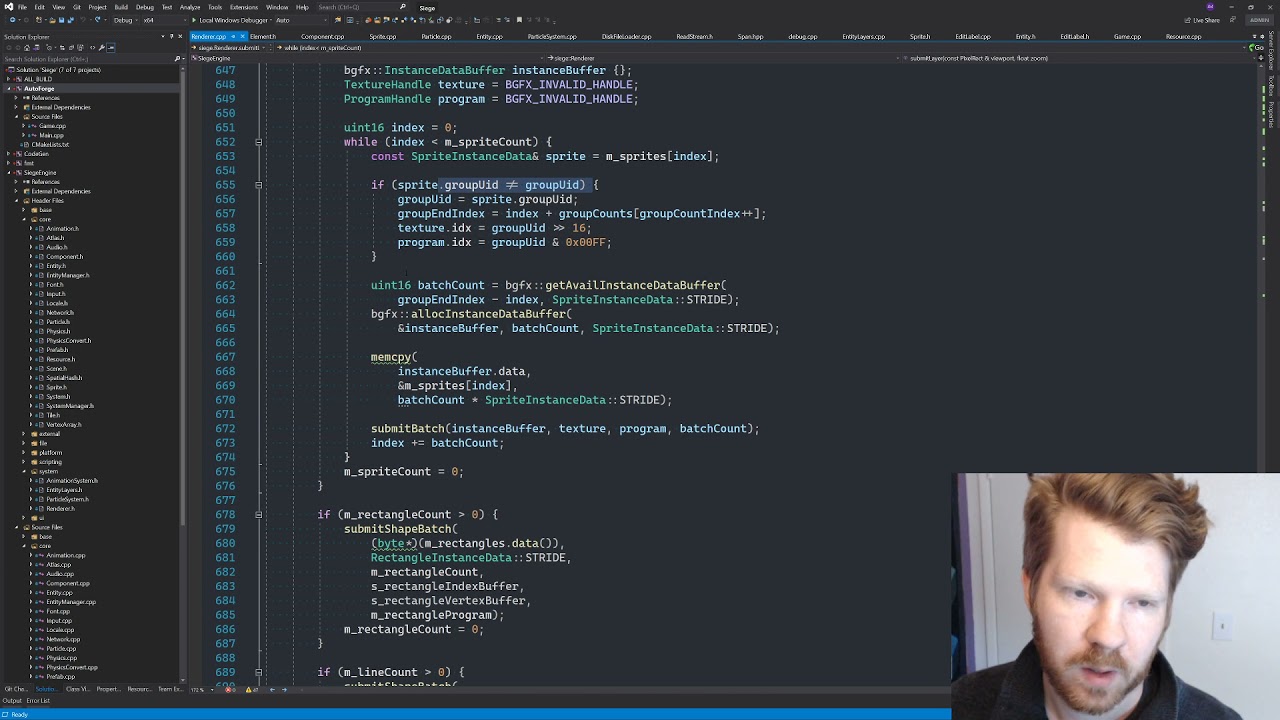Switch to the EntityLayers.cpp tab
This screenshot has height=720, width=1280.
pos(863,37)
